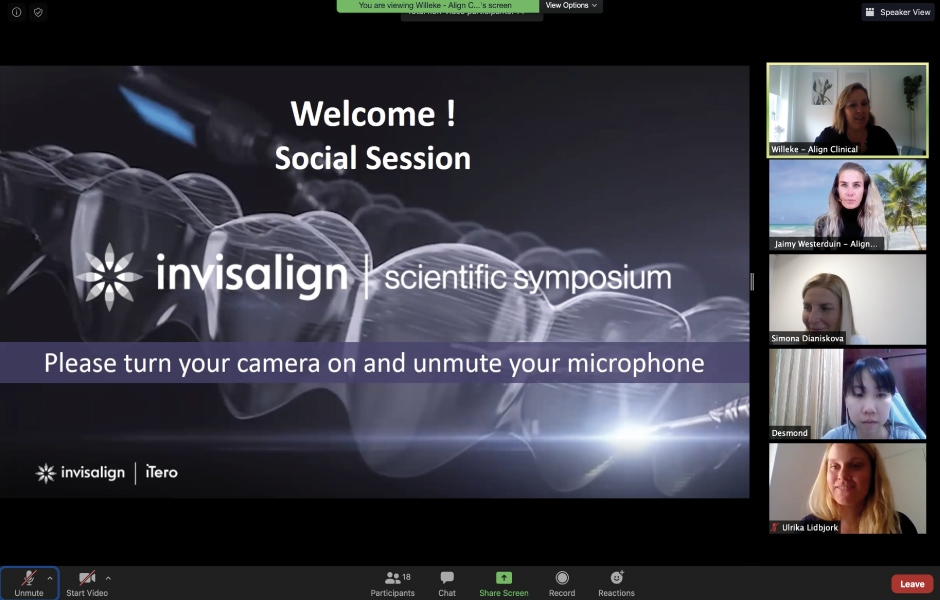The height and width of the screenshot is (600, 940).
Task: Select Ulrika Lidbjork video thumbnail
Action: point(847,489)
